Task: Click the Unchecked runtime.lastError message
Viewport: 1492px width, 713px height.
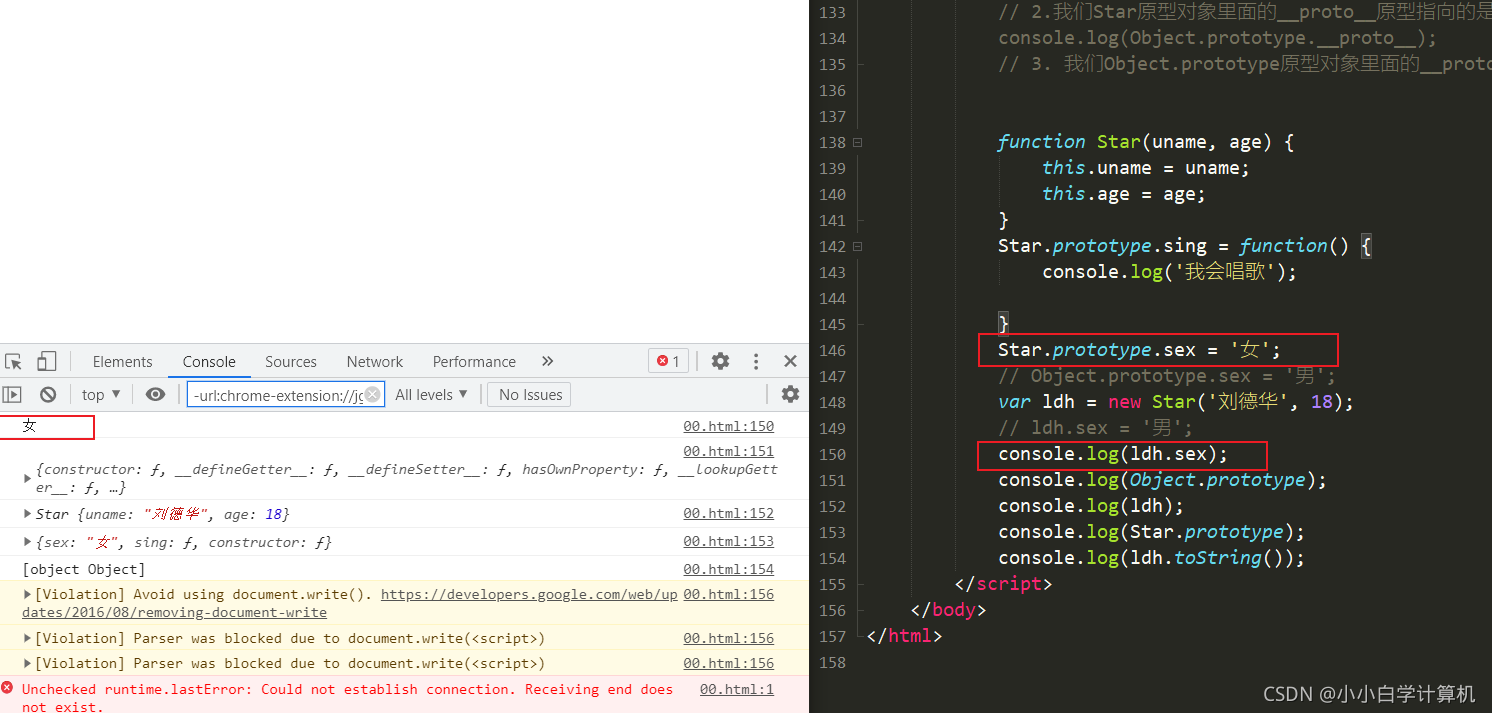Action: click(347, 698)
